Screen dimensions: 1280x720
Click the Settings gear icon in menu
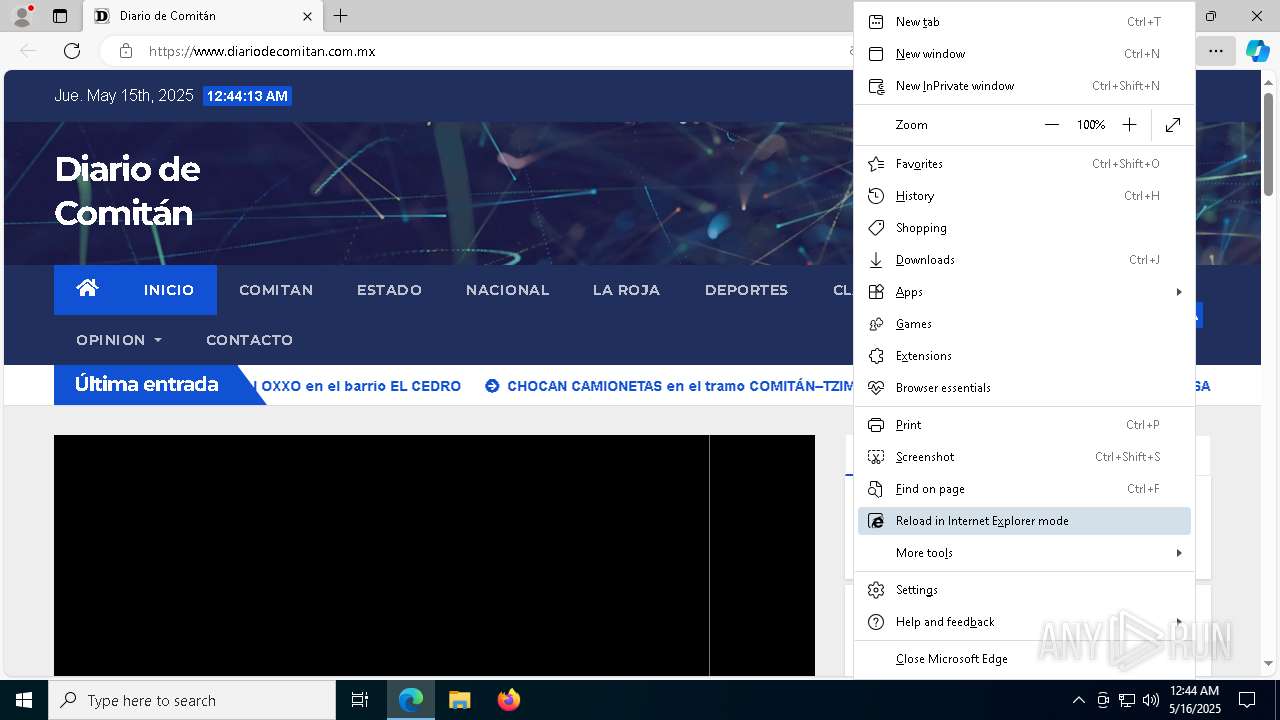click(x=876, y=590)
